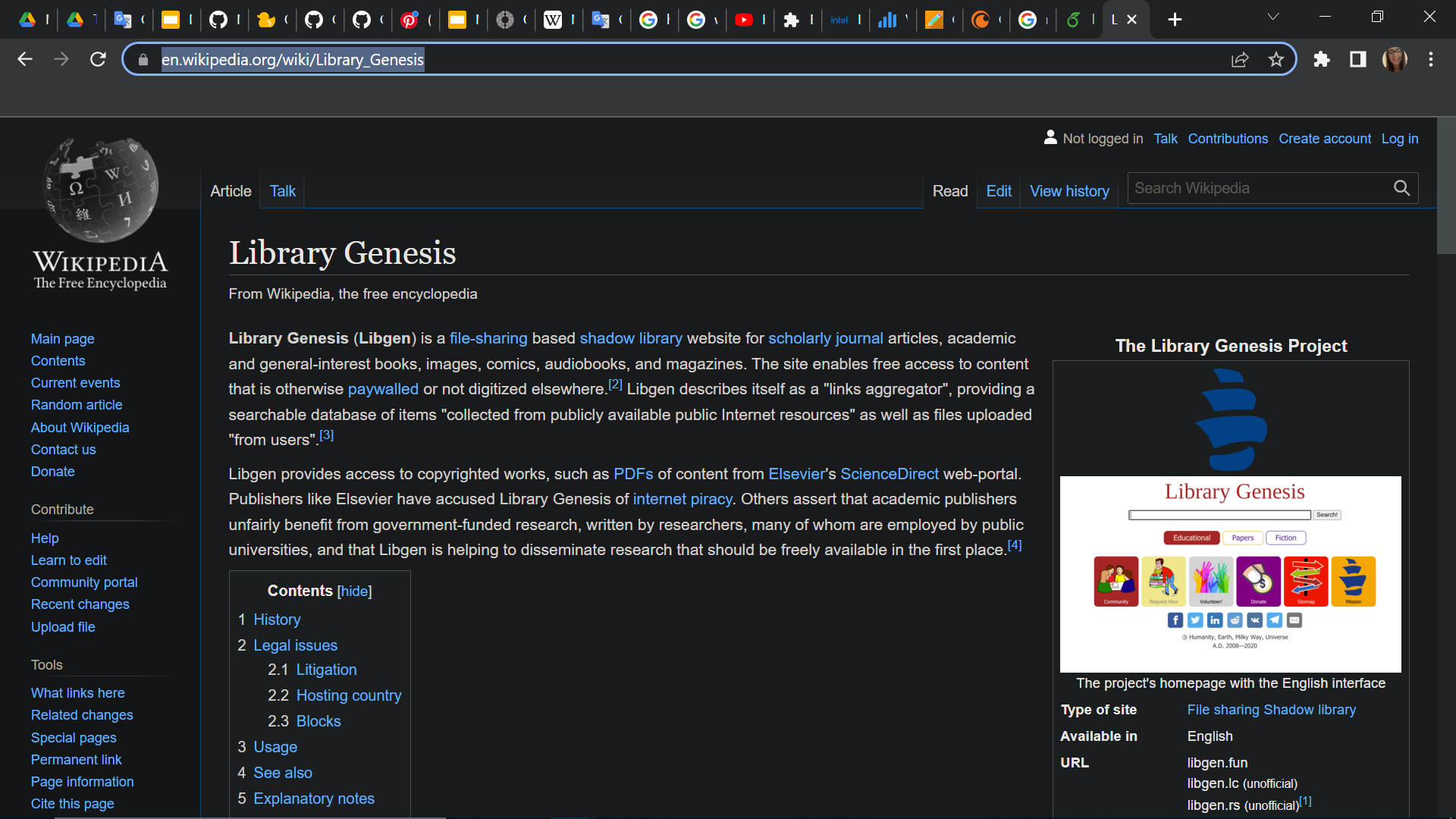Click the Create account link

pos(1325,139)
